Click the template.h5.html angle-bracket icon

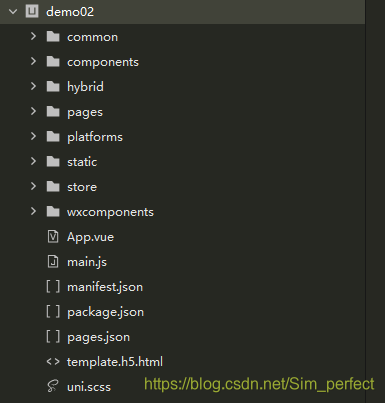tap(53, 362)
